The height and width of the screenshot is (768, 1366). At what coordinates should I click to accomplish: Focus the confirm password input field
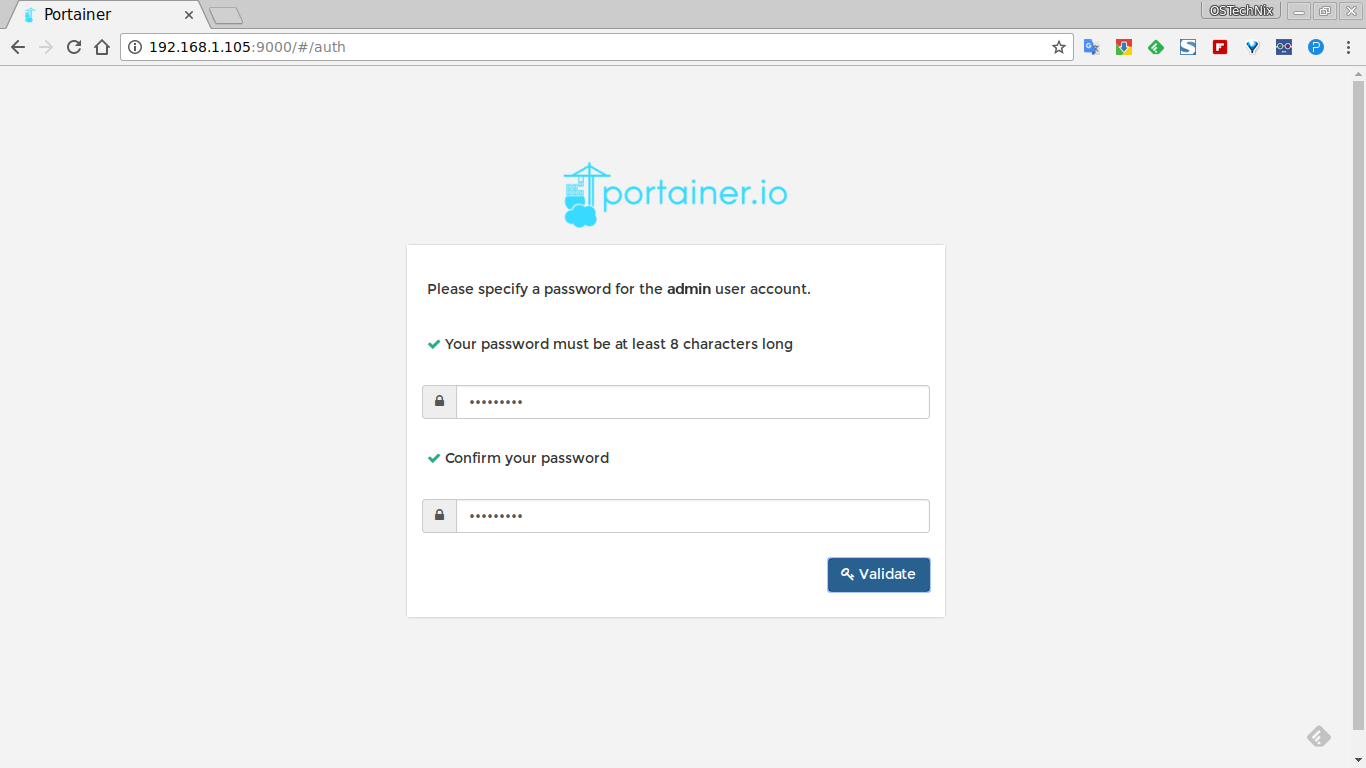(x=692, y=516)
